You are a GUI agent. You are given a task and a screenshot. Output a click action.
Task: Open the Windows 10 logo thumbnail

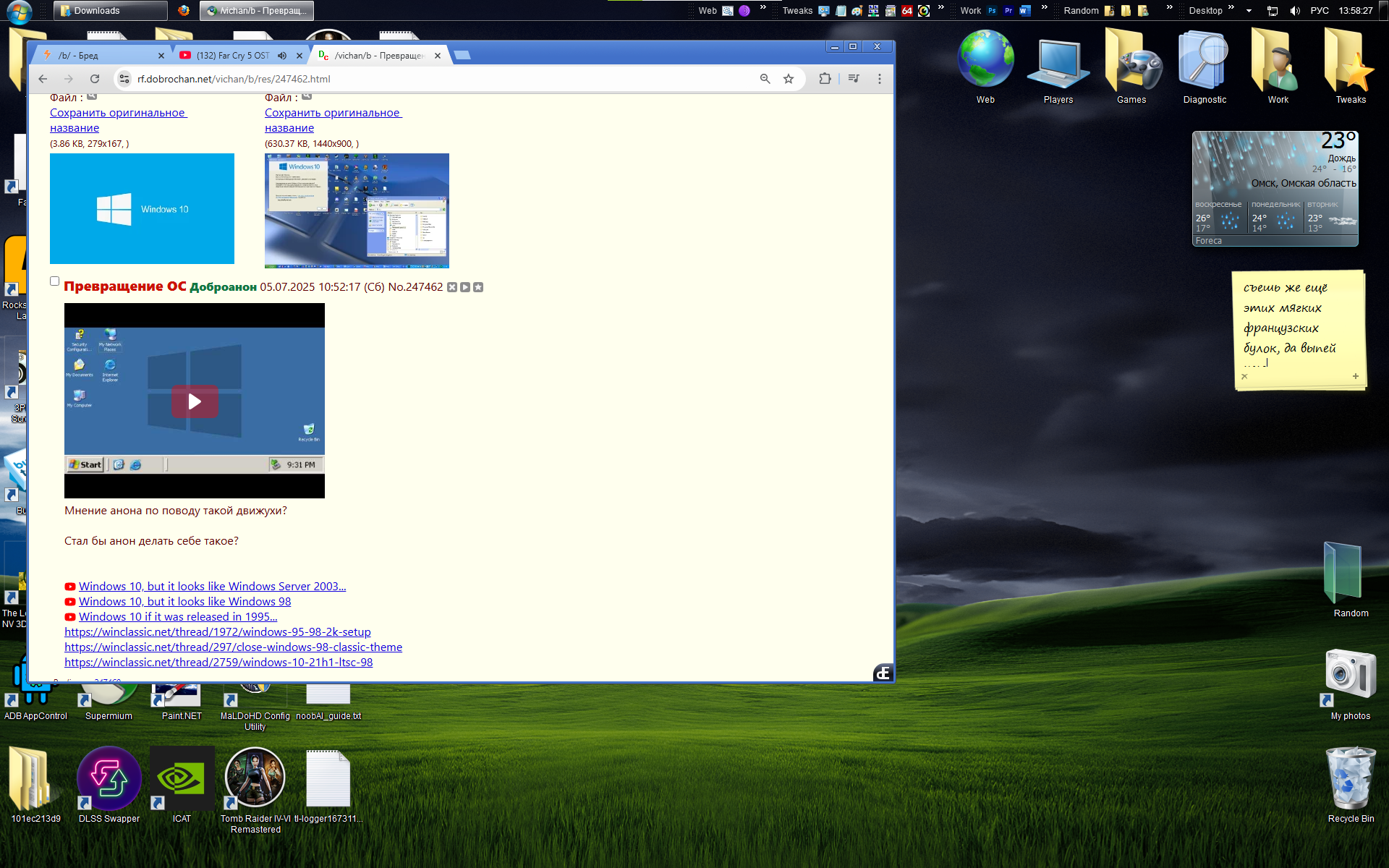(142, 208)
